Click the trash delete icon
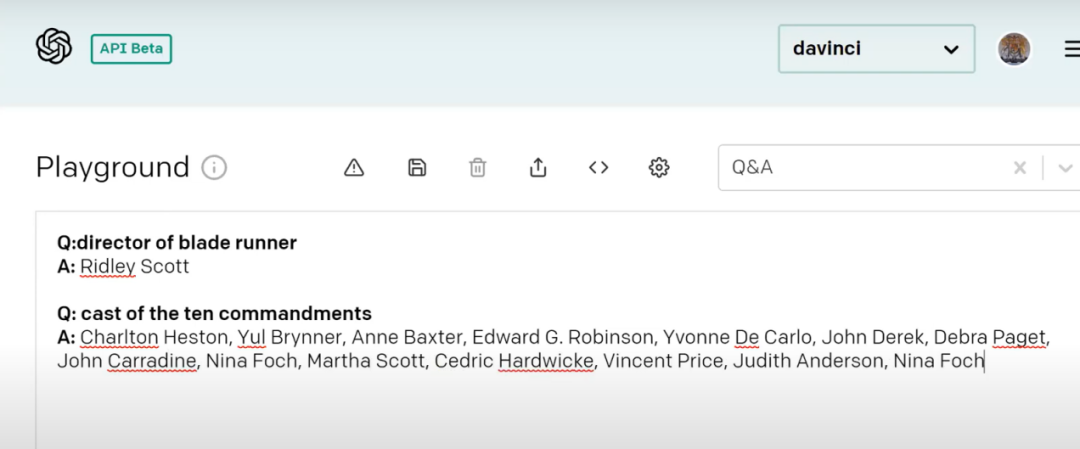The image size is (1080, 449). [477, 167]
